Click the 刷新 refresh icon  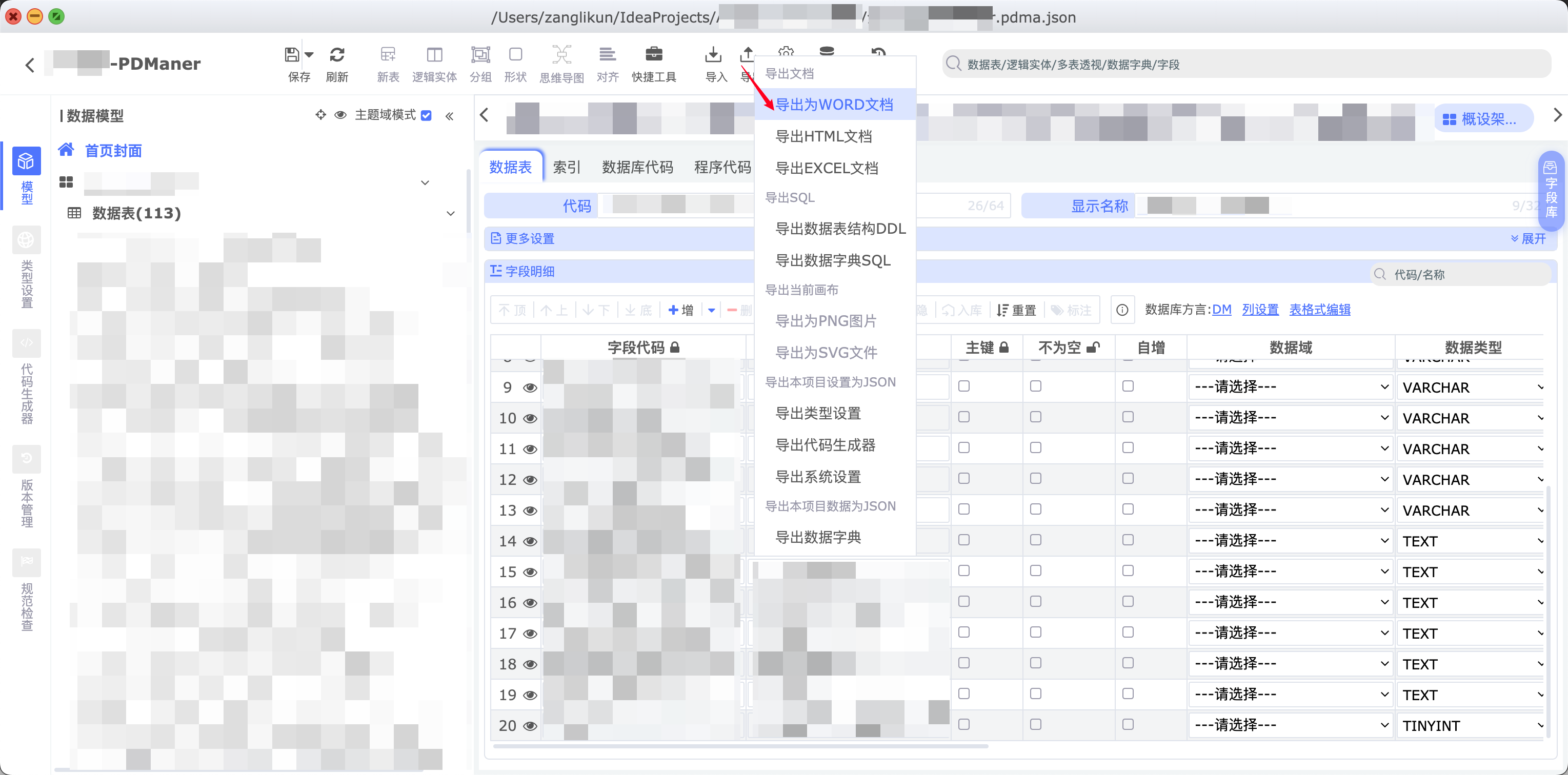point(336,55)
